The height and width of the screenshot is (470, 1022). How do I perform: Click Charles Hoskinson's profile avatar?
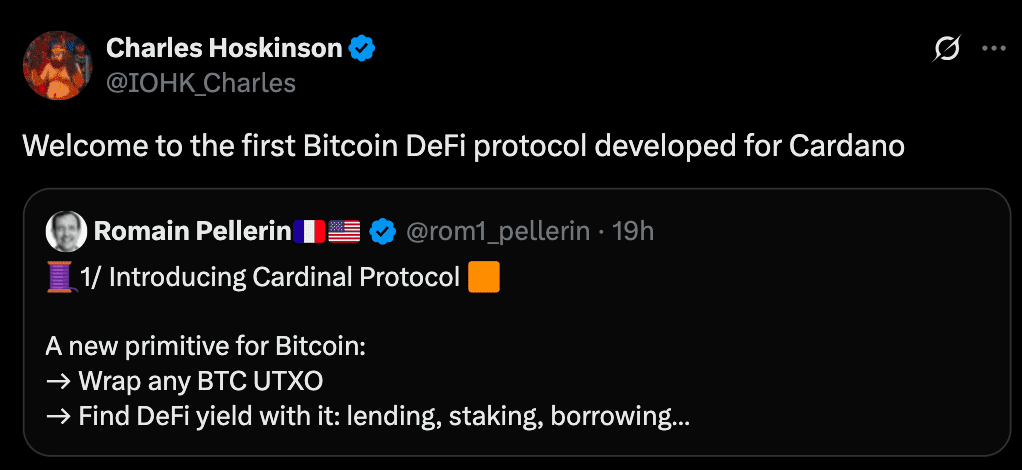point(58,65)
